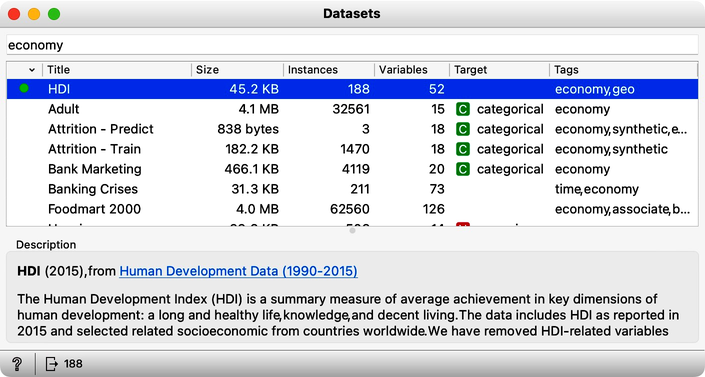Click the categorical C icon for Bank Marketing

[463, 169]
